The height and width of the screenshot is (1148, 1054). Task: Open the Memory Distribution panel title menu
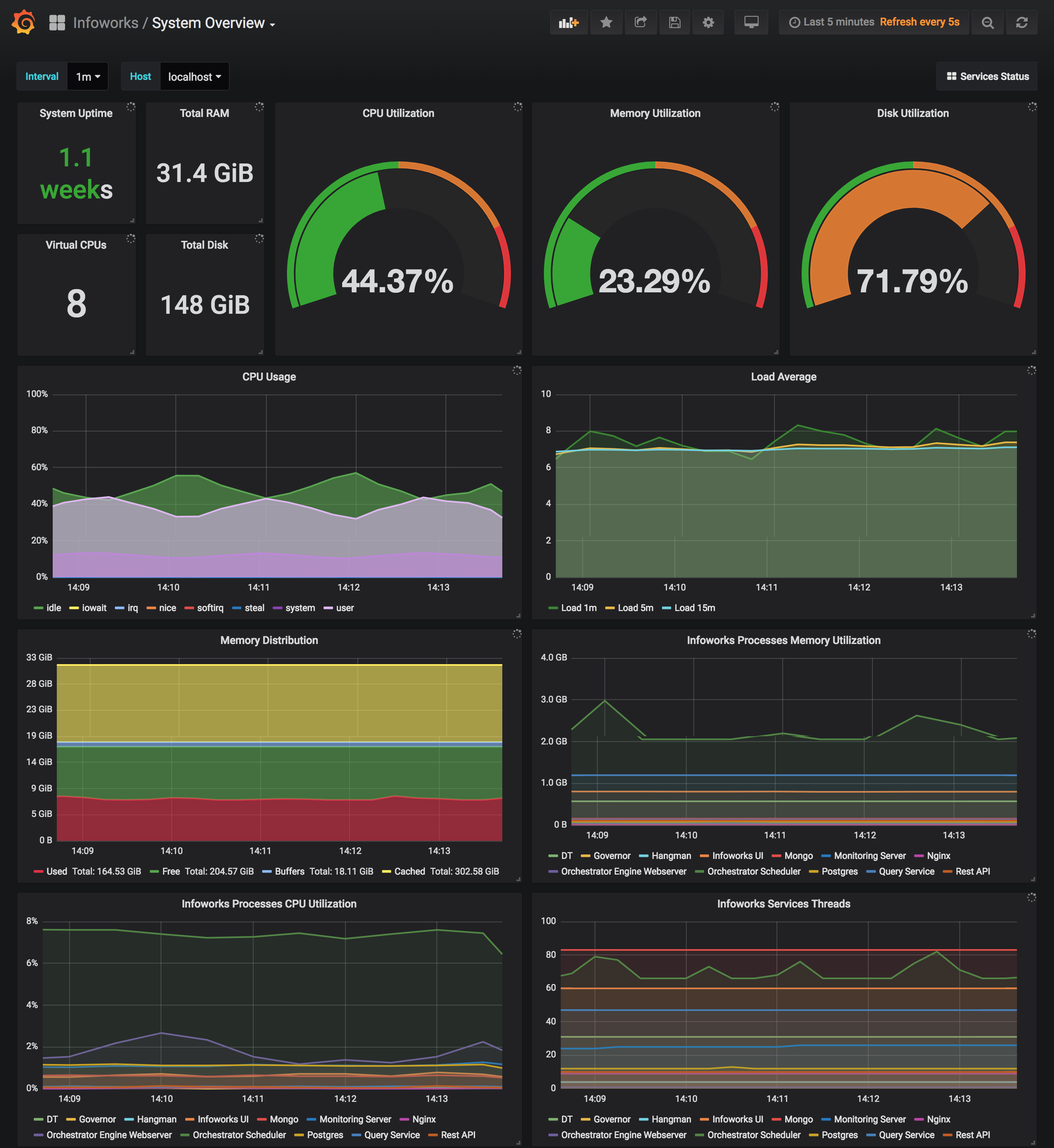coord(269,640)
